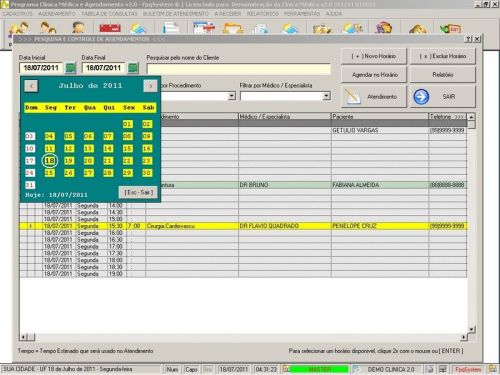The image size is (500, 375).
Task: Select the DR FLAVIO QUADRADO doctor cell
Action: coord(285,226)
